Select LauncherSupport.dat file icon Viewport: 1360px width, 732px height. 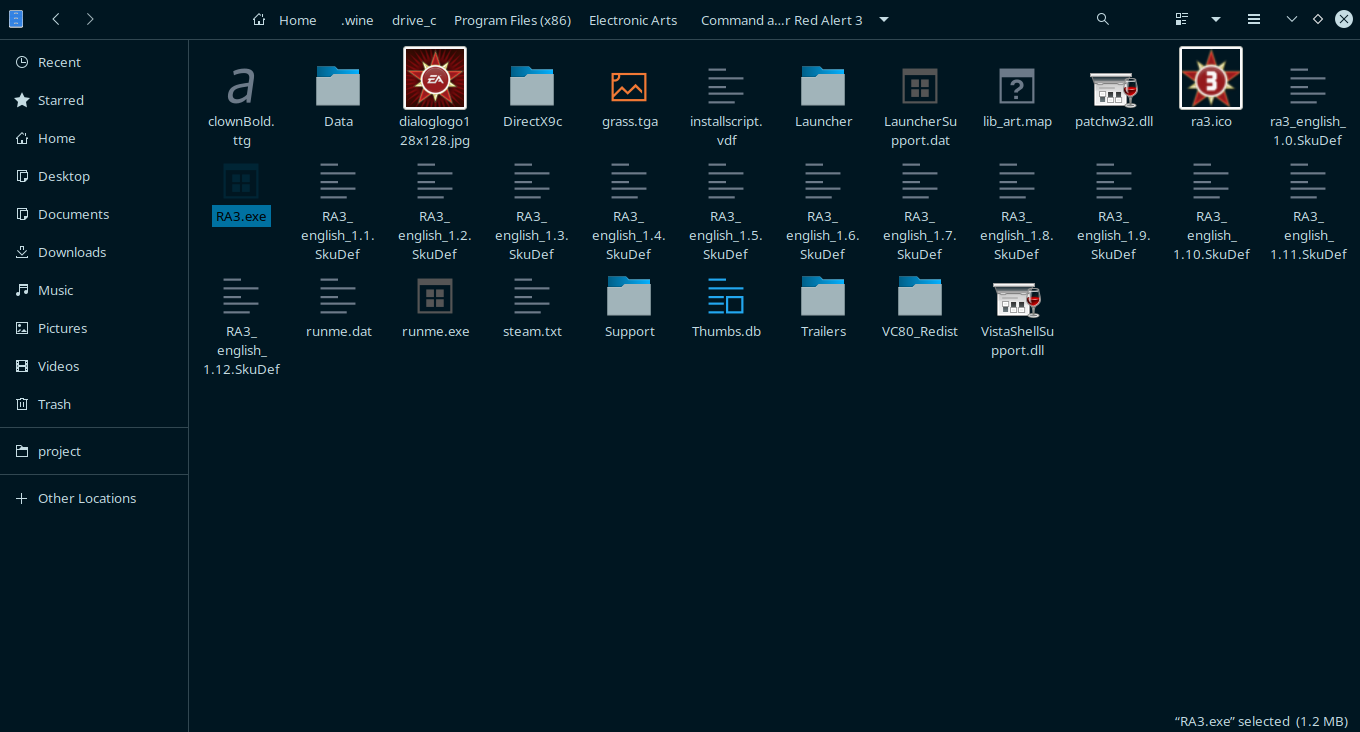[x=920, y=86]
